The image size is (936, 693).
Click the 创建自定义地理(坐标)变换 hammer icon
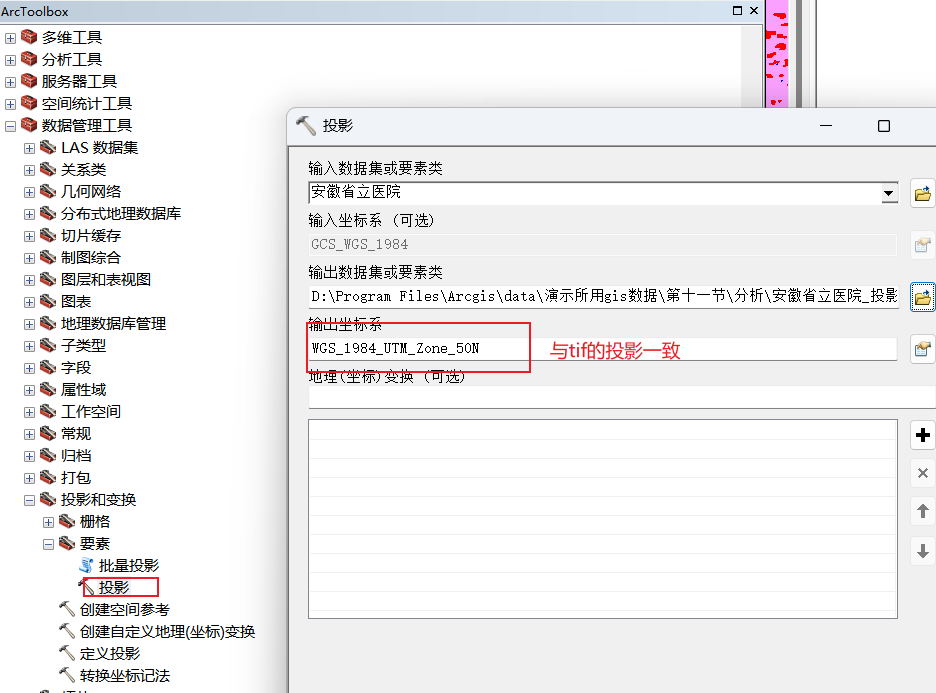tap(67, 632)
